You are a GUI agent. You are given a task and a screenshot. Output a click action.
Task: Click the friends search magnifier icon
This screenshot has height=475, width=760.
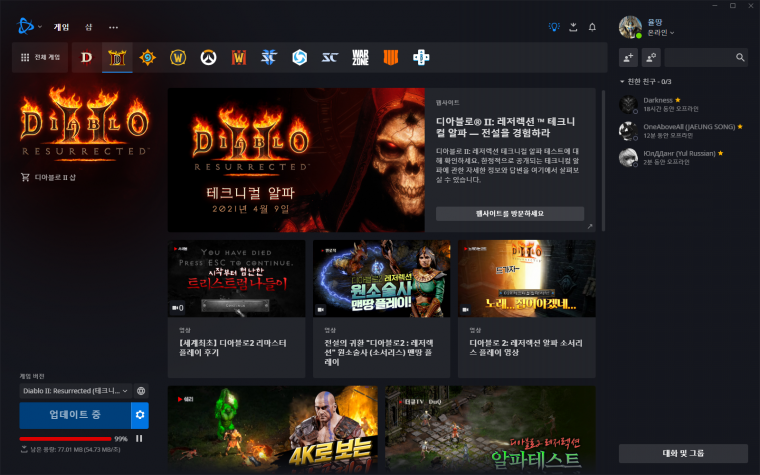[740, 58]
